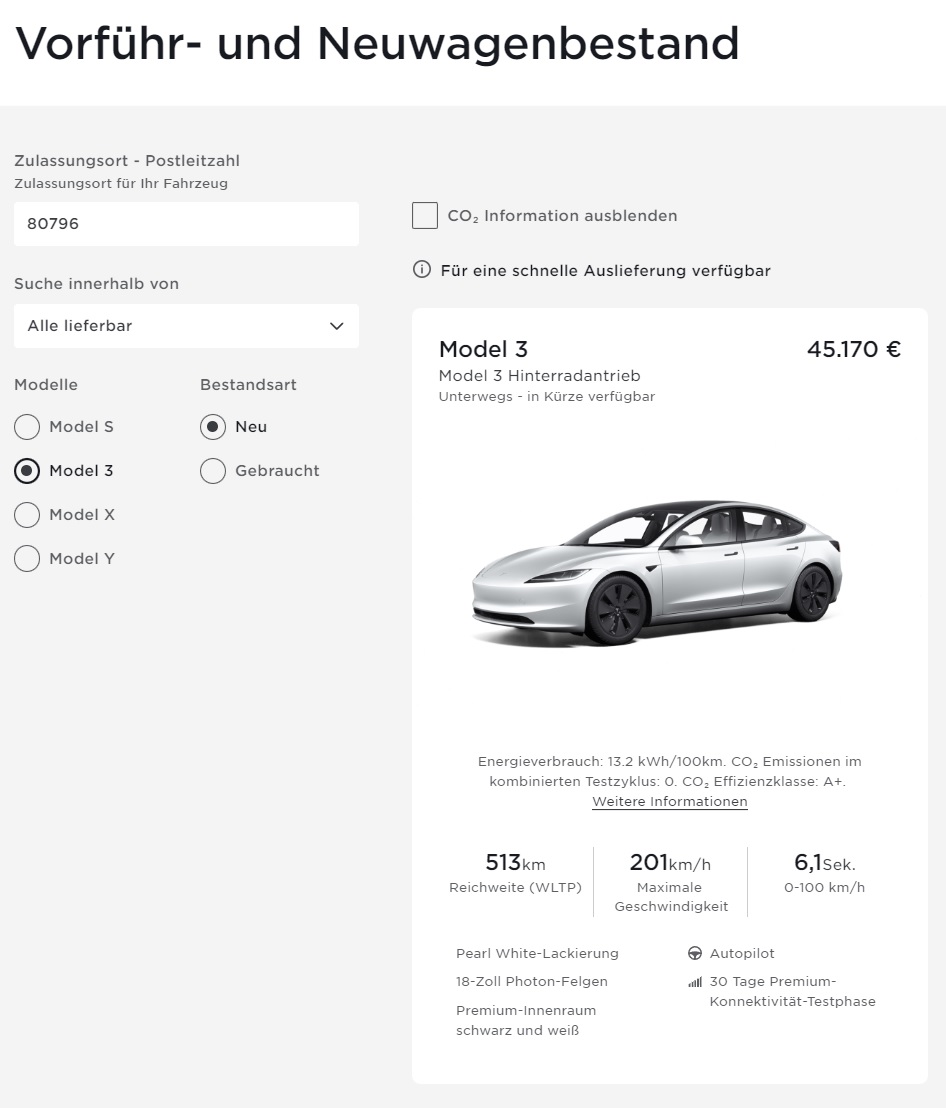946x1108 pixels.
Task: Click the Unterwegs in Kürze verfügbar status
Action: coord(546,396)
